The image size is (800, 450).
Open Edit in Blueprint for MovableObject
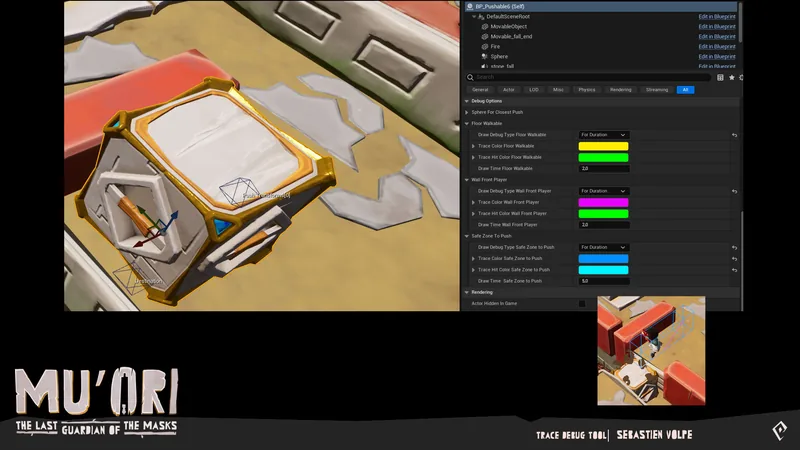717,27
